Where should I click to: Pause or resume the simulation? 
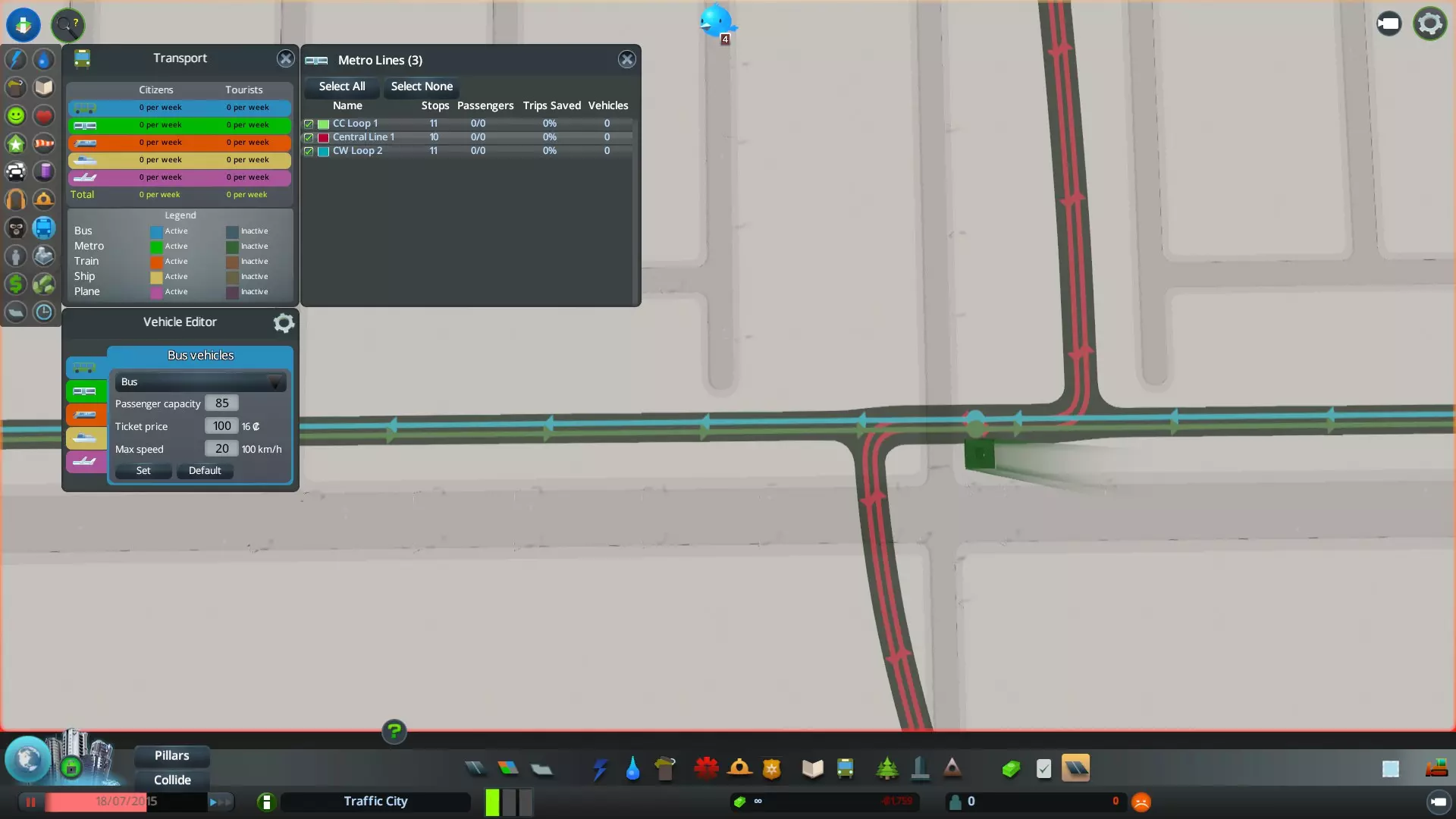click(x=31, y=802)
